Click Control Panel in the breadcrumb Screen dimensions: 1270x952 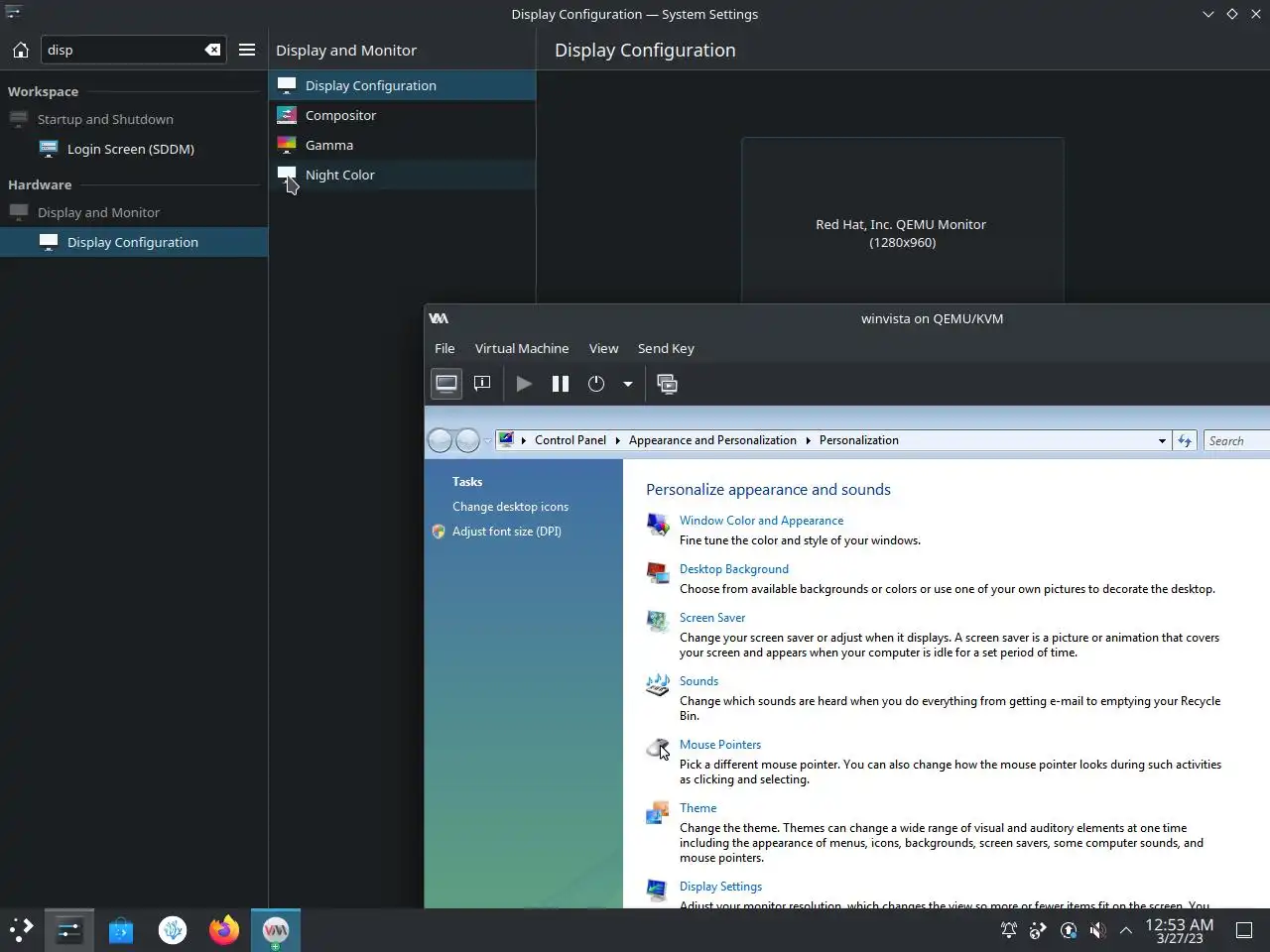tap(570, 440)
